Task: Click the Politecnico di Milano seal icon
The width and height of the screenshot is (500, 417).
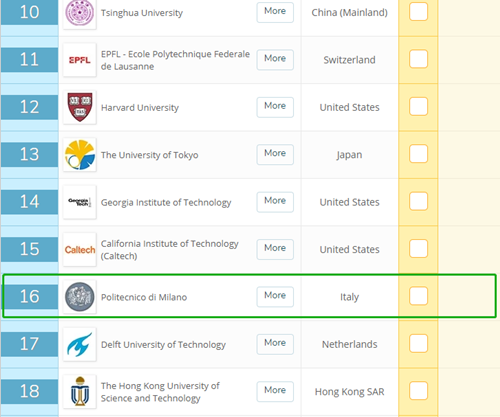Action: coord(80,297)
